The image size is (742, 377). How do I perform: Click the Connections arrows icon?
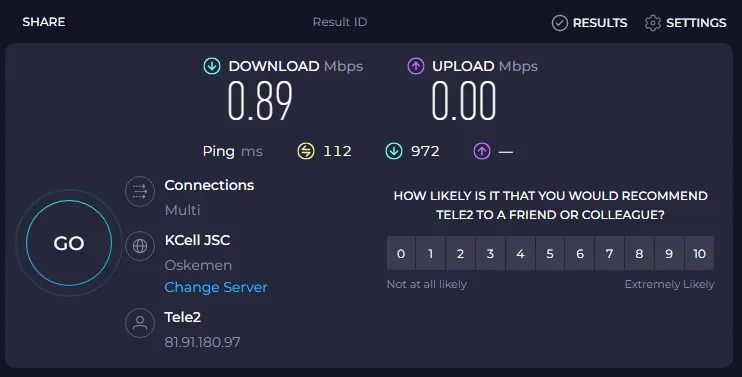point(140,191)
